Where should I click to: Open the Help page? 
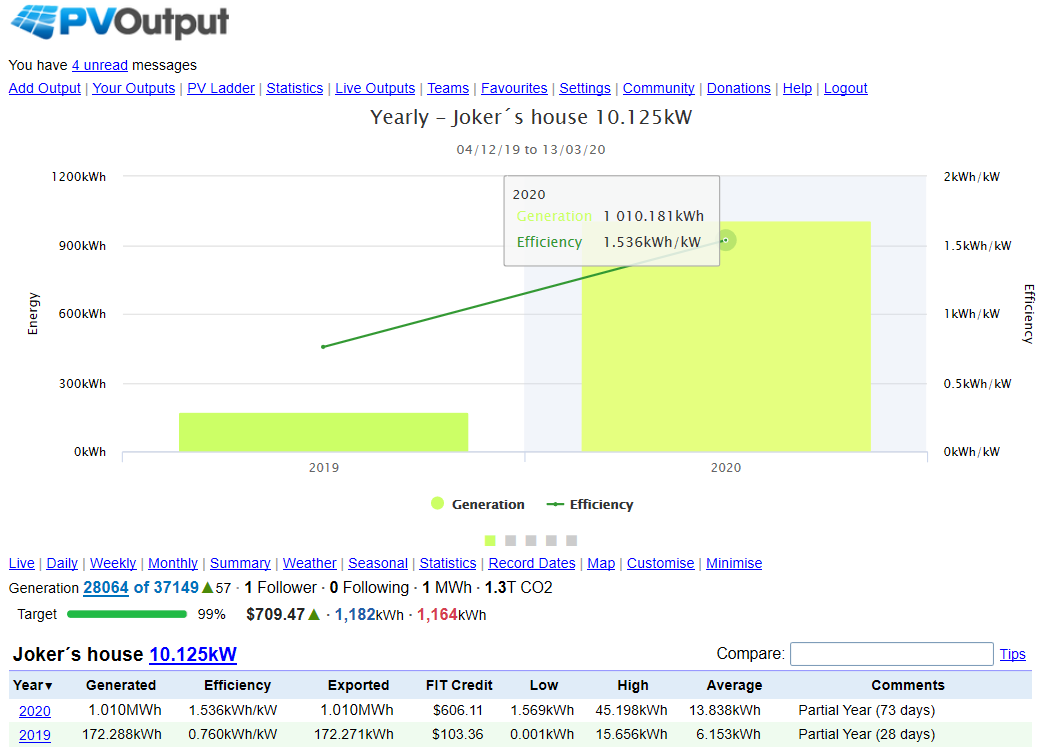797,88
